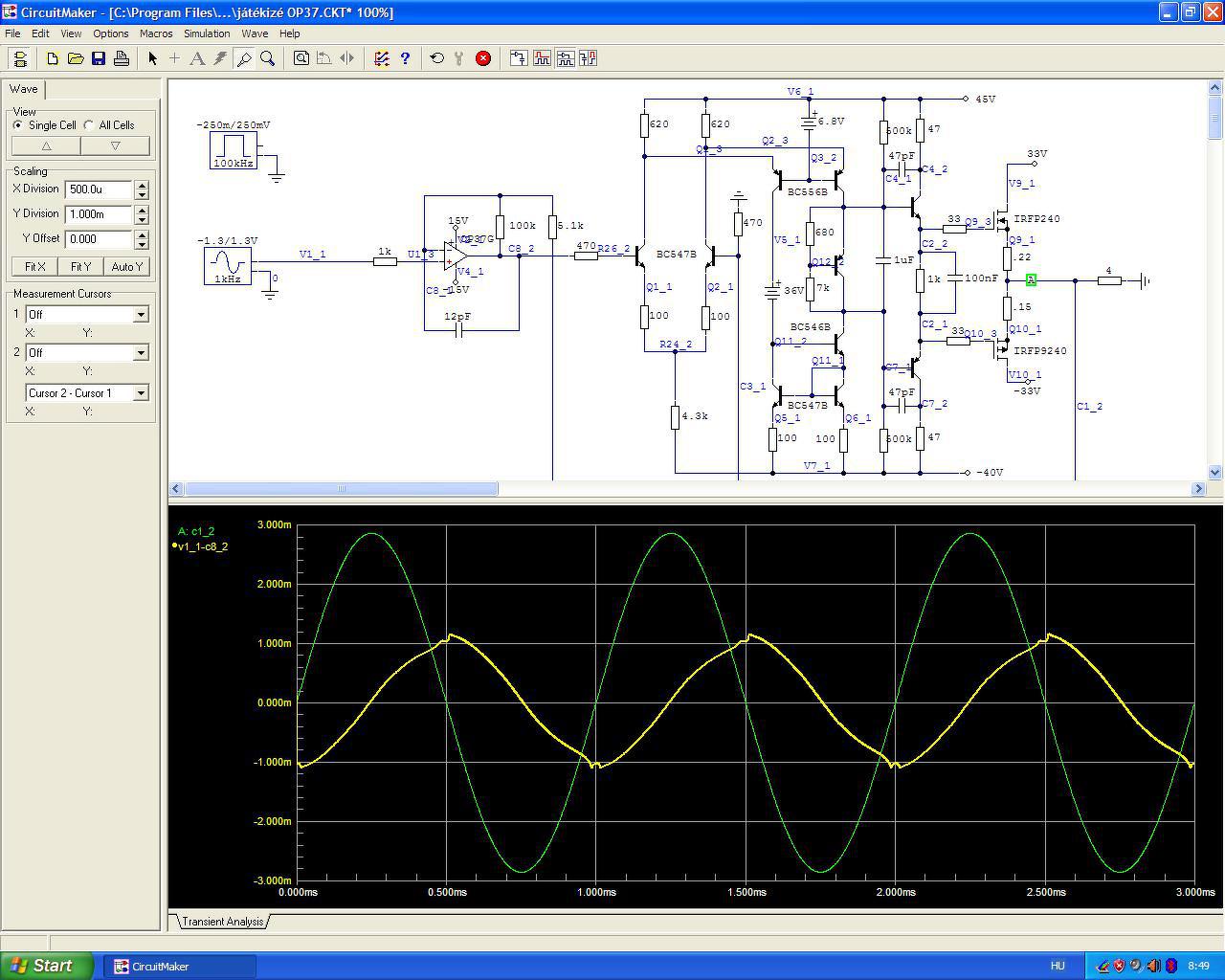Open the folder icon to load a file
This screenshot has width=1225, height=980.
(x=76, y=58)
